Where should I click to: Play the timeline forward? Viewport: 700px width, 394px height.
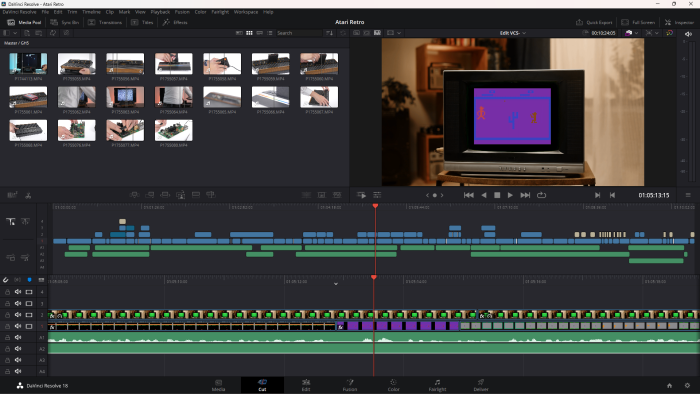coord(510,195)
